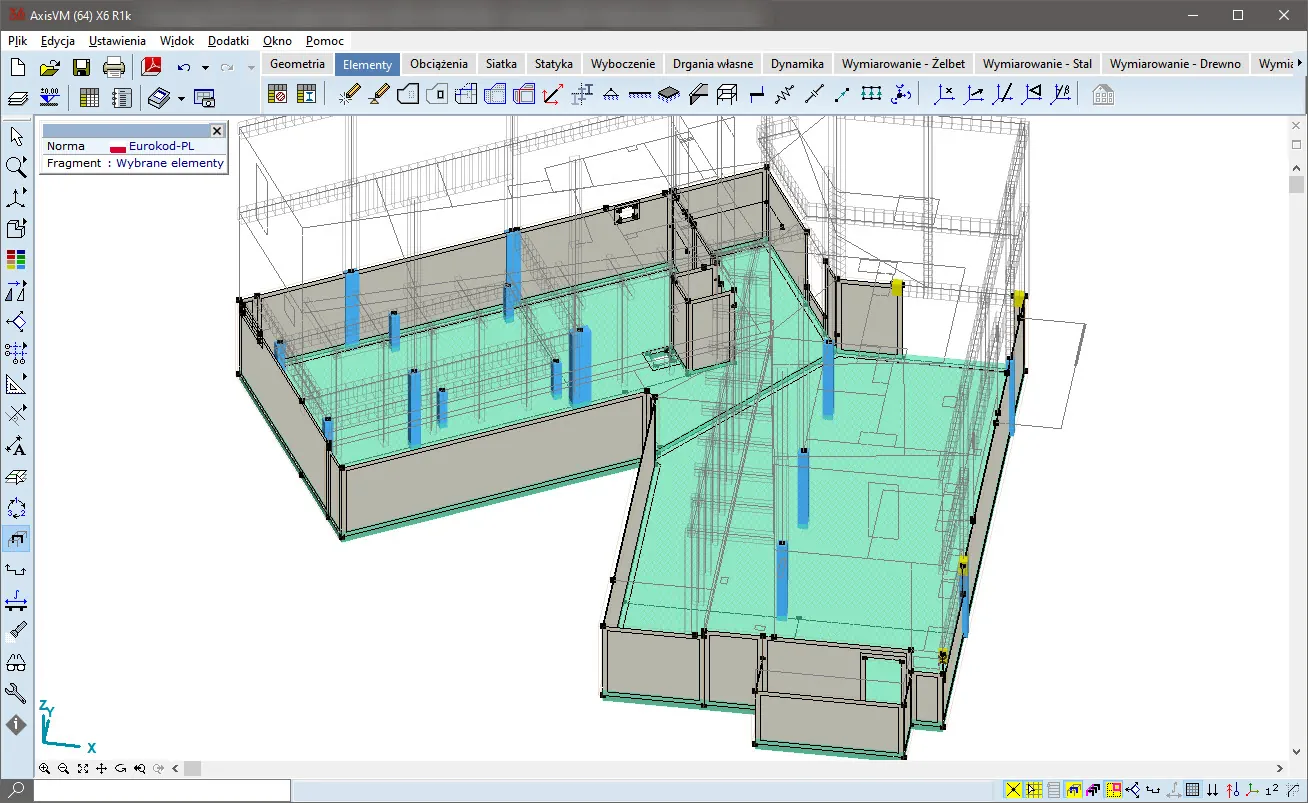
Task: Toggle the yellow X snap button in status bar
Action: 1013,790
